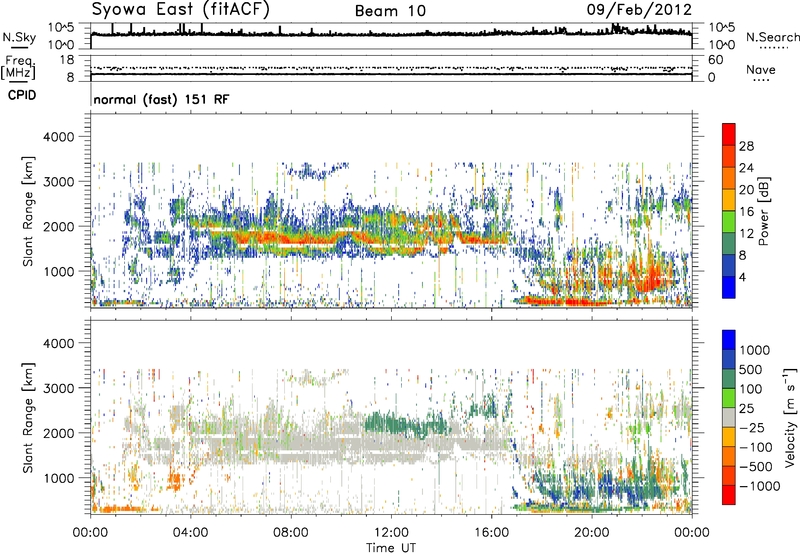Select the 'Velocity [m s⁻¹]' colorbar title

[790, 417]
